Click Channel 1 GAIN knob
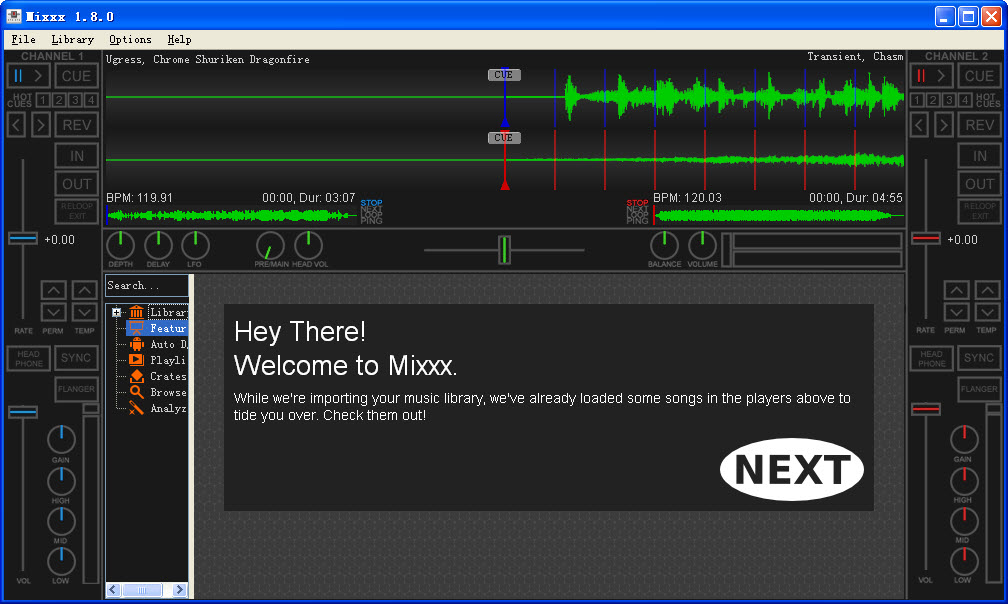This screenshot has width=1008, height=604. [61, 440]
